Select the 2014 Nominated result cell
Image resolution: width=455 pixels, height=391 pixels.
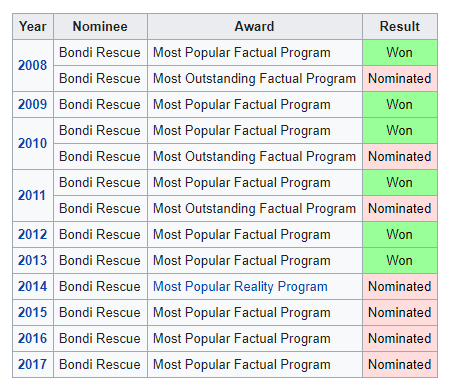pos(400,286)
